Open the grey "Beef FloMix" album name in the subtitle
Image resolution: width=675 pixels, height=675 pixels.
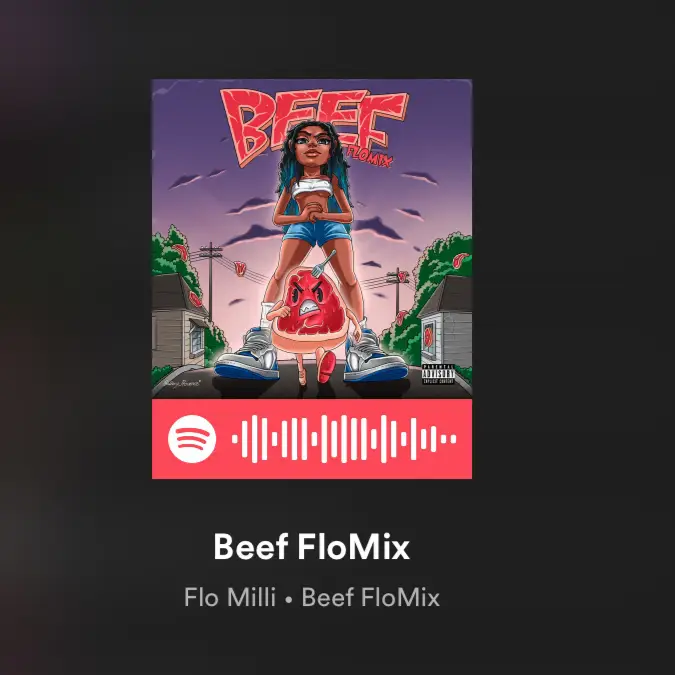pyautogui.click(x=370, y=598)
